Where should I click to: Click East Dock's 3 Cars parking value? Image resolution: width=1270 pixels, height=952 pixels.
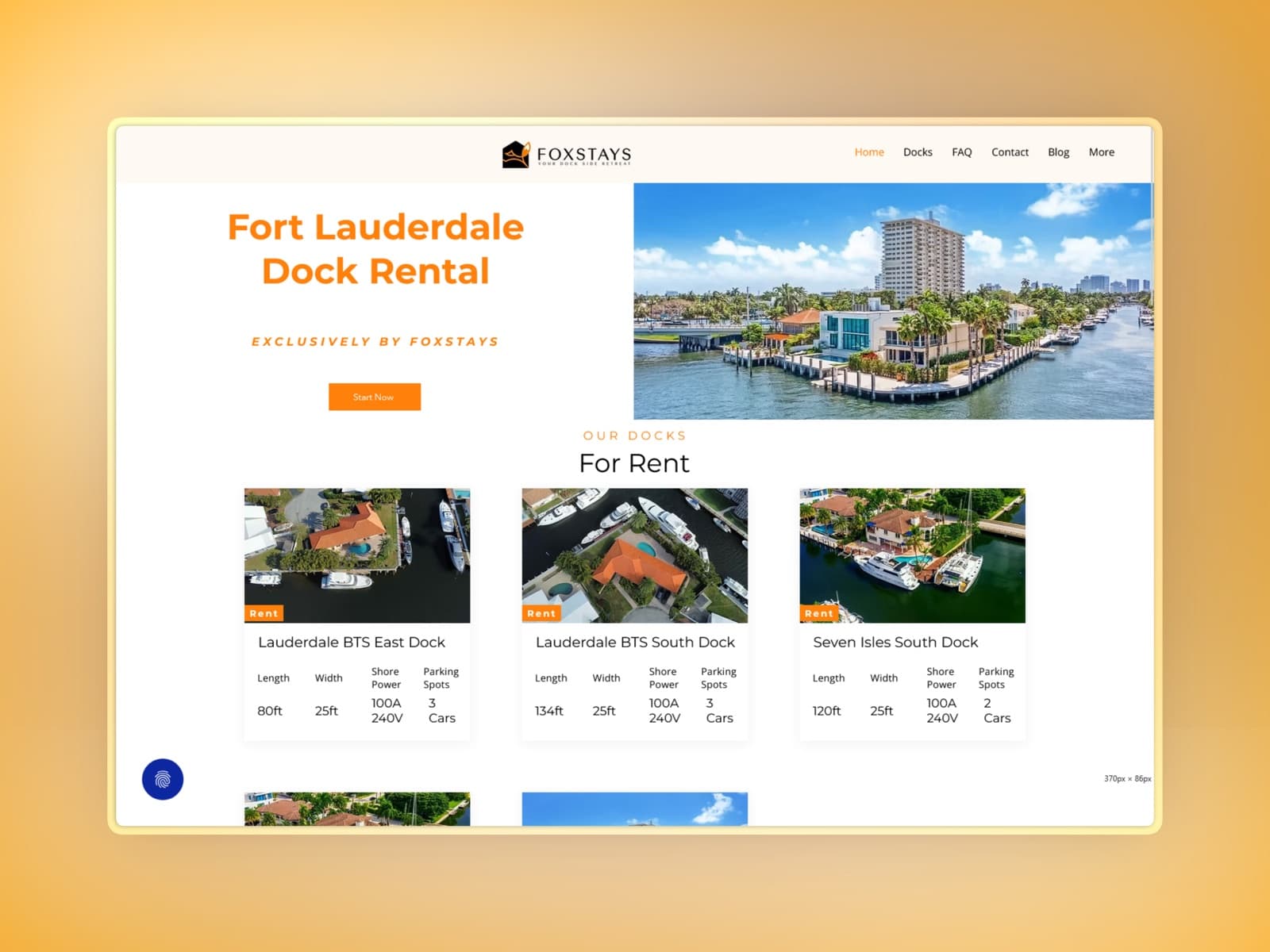(x=442, y=711)
